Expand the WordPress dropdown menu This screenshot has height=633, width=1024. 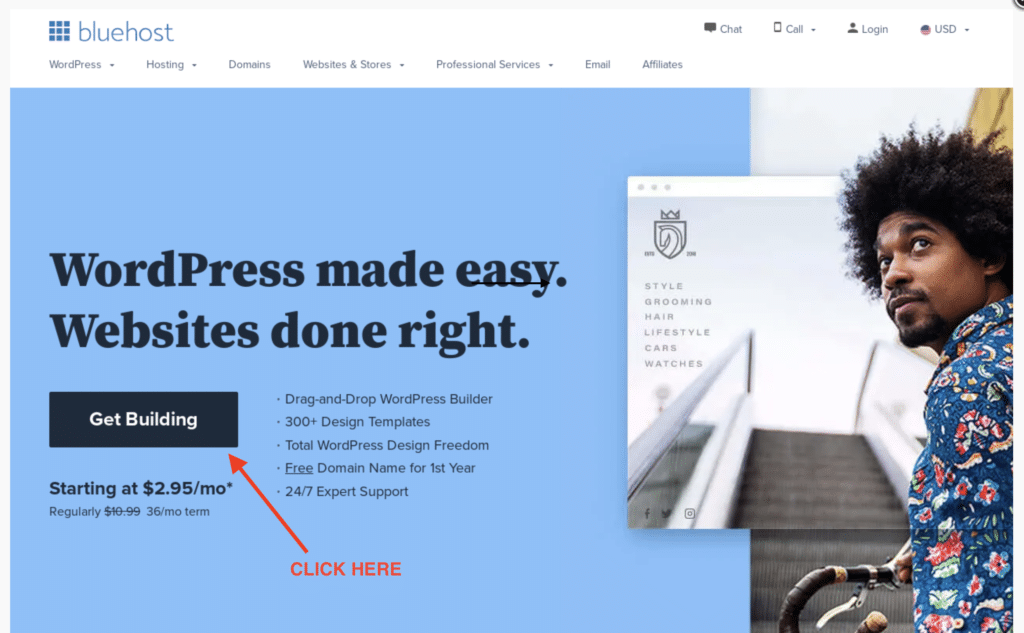tap(82, 65)
